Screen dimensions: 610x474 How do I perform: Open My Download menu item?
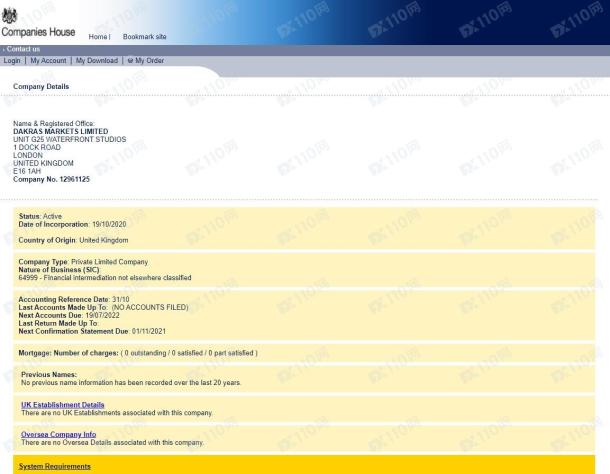coord(97,61)
